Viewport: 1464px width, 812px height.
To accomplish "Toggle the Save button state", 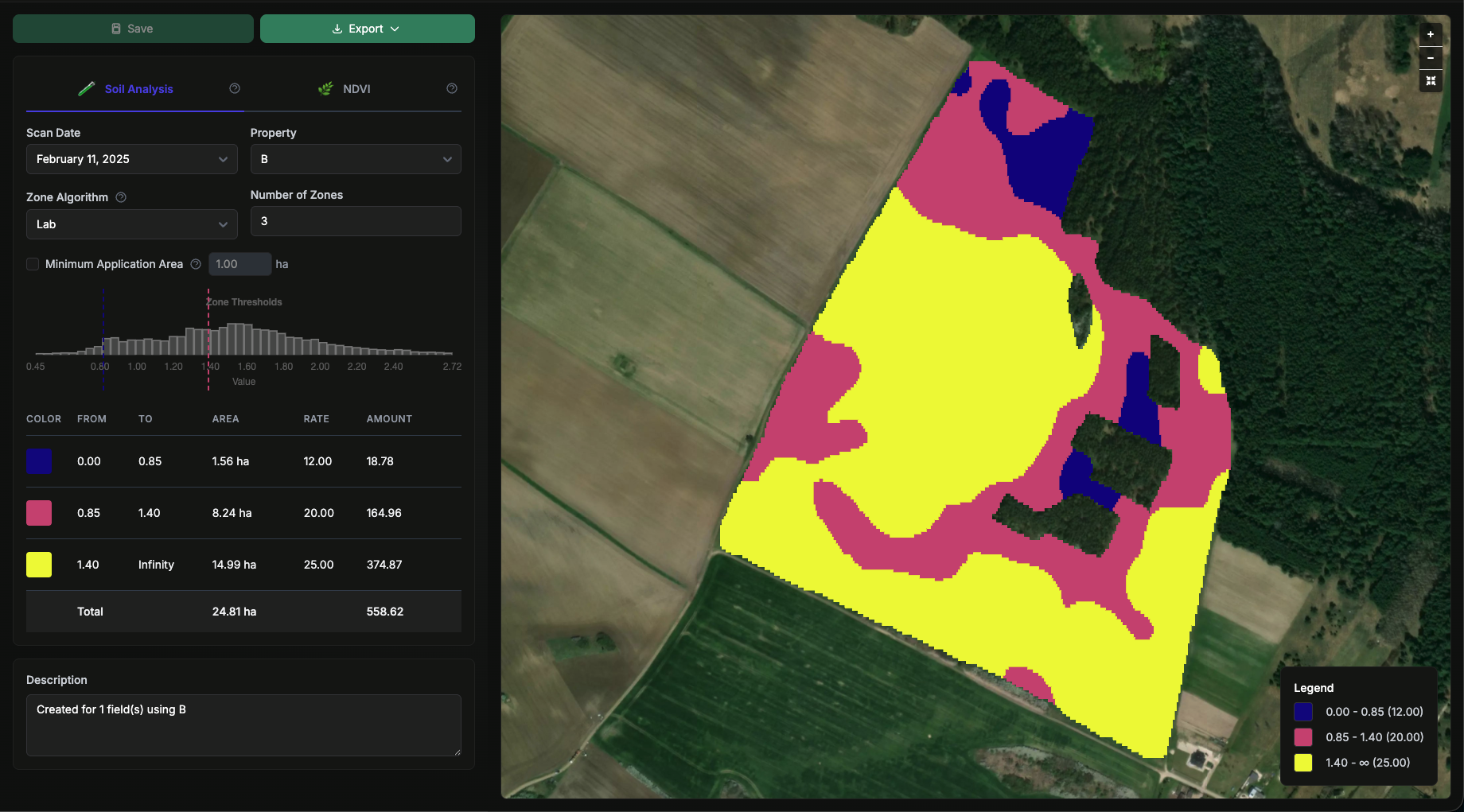I will pyautogui.click(x=132, y=28).
